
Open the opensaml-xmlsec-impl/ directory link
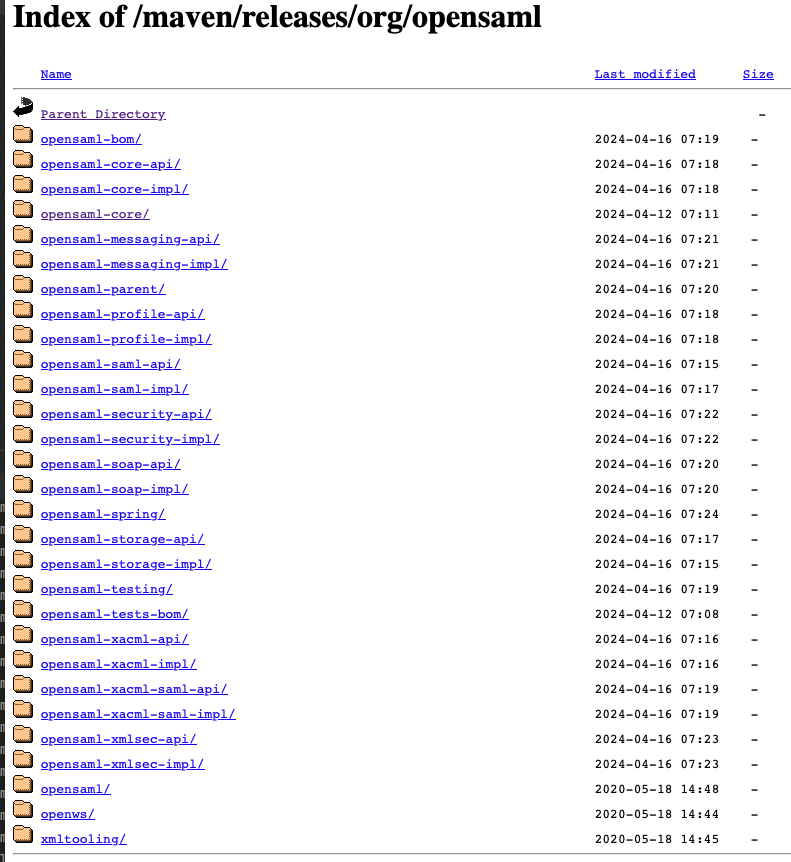[122, 765]
